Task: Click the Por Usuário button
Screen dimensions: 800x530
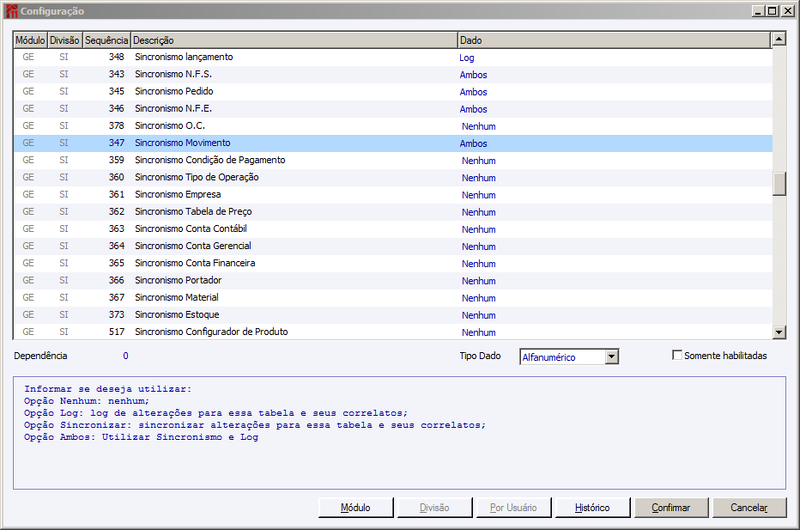Action: click(x=513, y=508)
